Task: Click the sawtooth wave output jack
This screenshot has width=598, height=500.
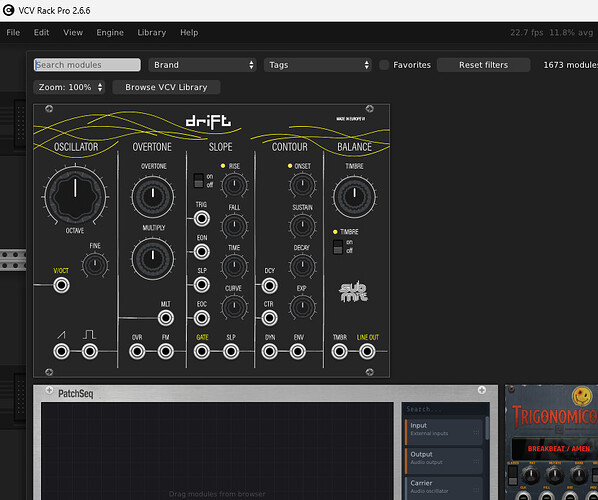Action: 61,351
